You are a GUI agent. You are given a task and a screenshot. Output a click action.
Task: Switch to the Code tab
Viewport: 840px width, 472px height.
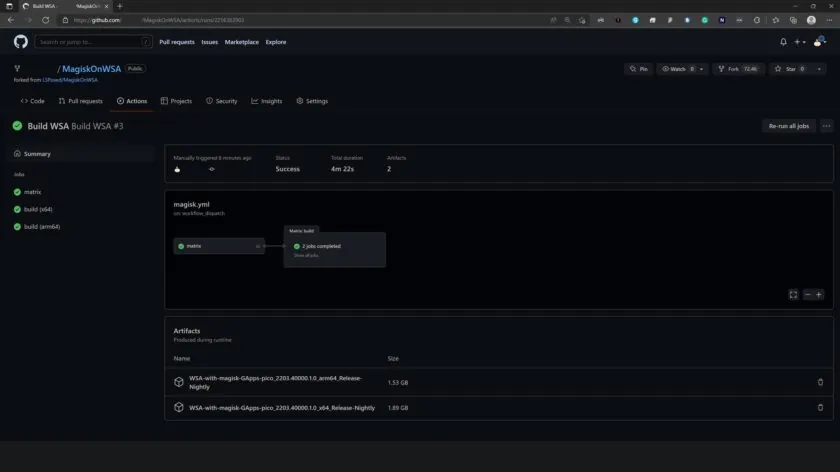click(x=33, y=101)
